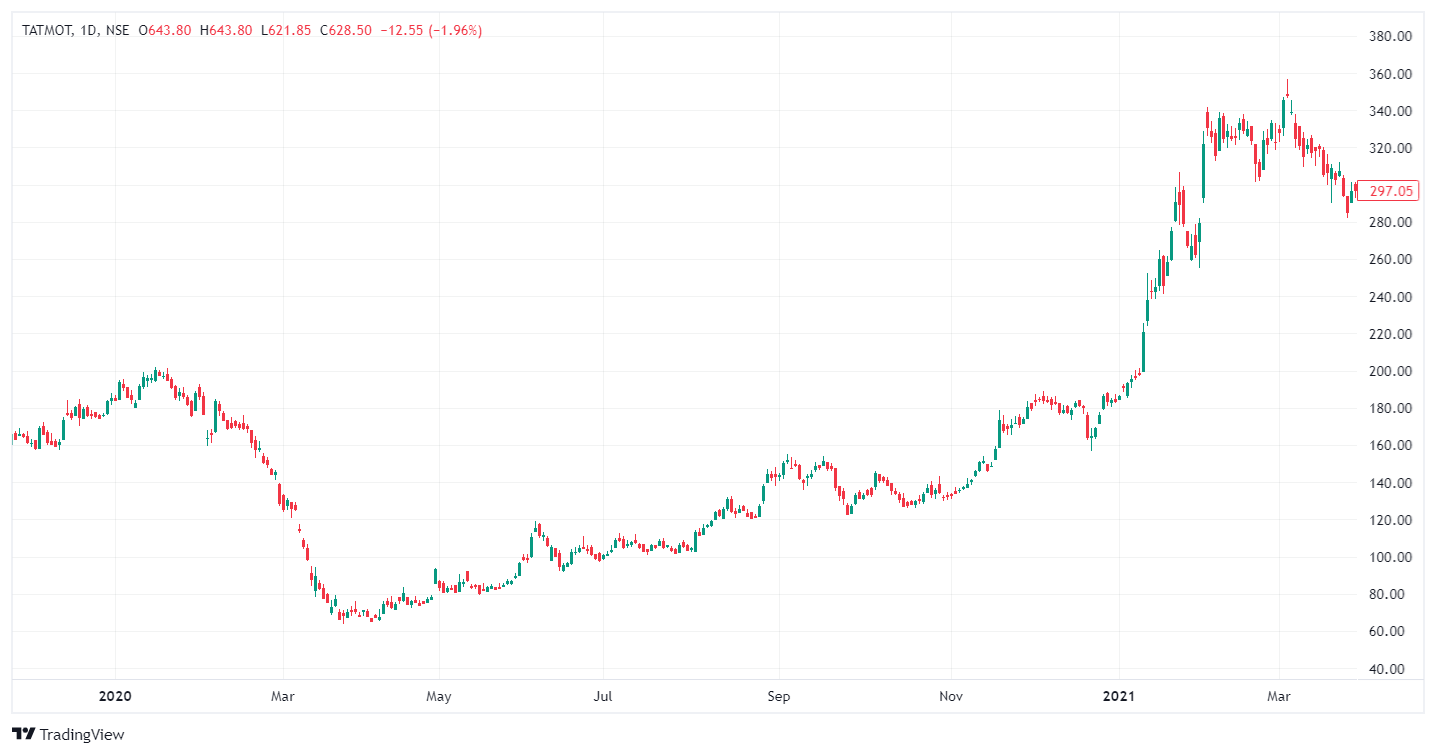Click the Jul label on time axis
Viewport: 1436px width, 755px height.
tap(603, 695)
